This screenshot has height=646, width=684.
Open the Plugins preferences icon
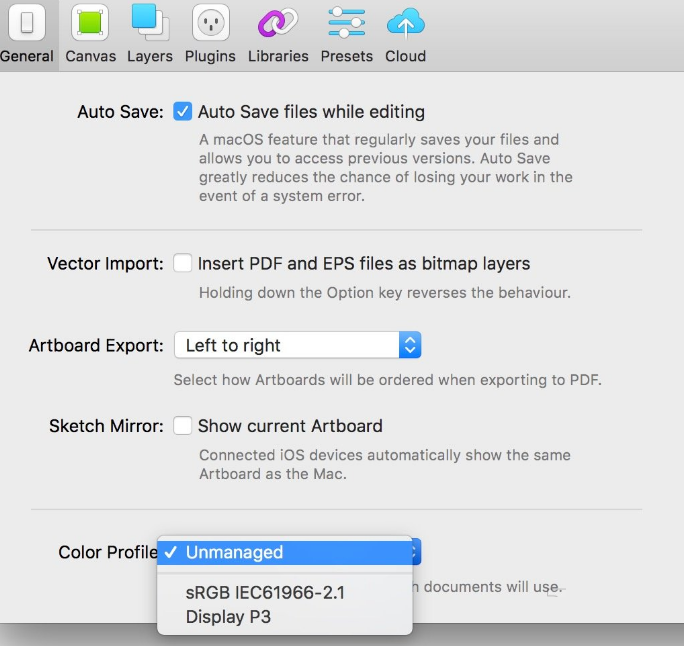[x=210, y=23]
